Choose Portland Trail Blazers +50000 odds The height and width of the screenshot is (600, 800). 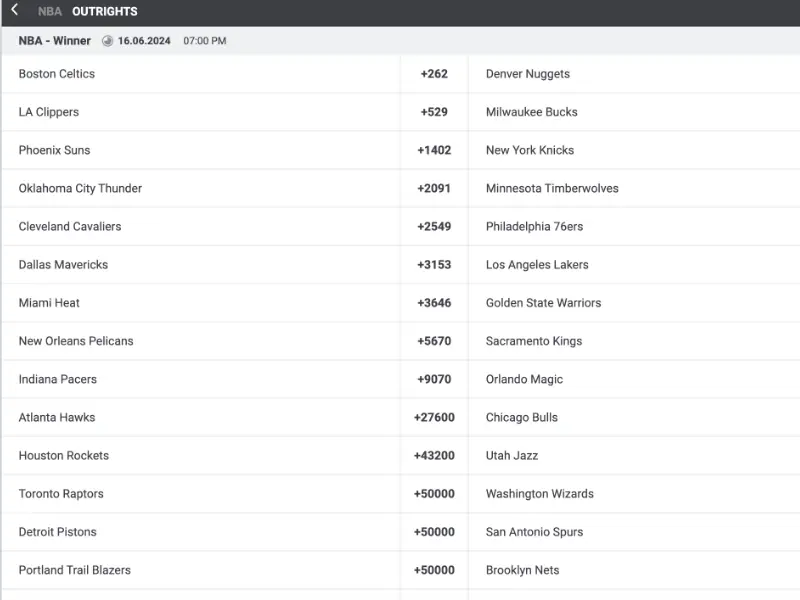click(x=434, y=570)
